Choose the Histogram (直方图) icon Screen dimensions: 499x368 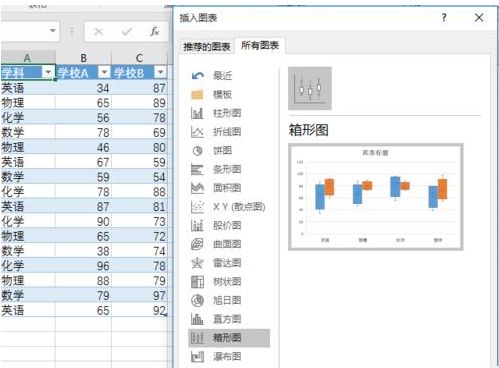tap(197, 319)
